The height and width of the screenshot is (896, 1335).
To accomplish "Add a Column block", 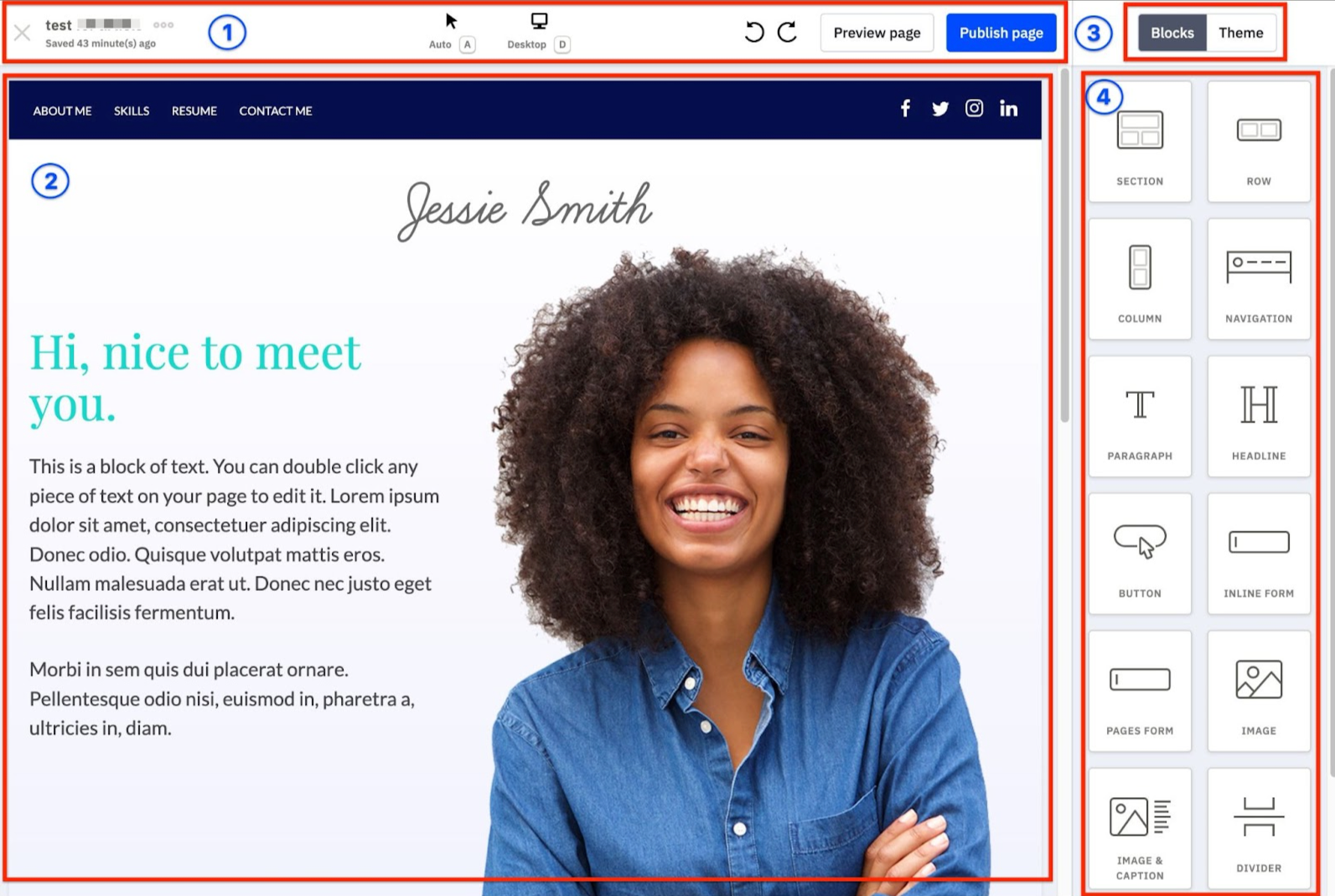I will tap(1139, 279).
